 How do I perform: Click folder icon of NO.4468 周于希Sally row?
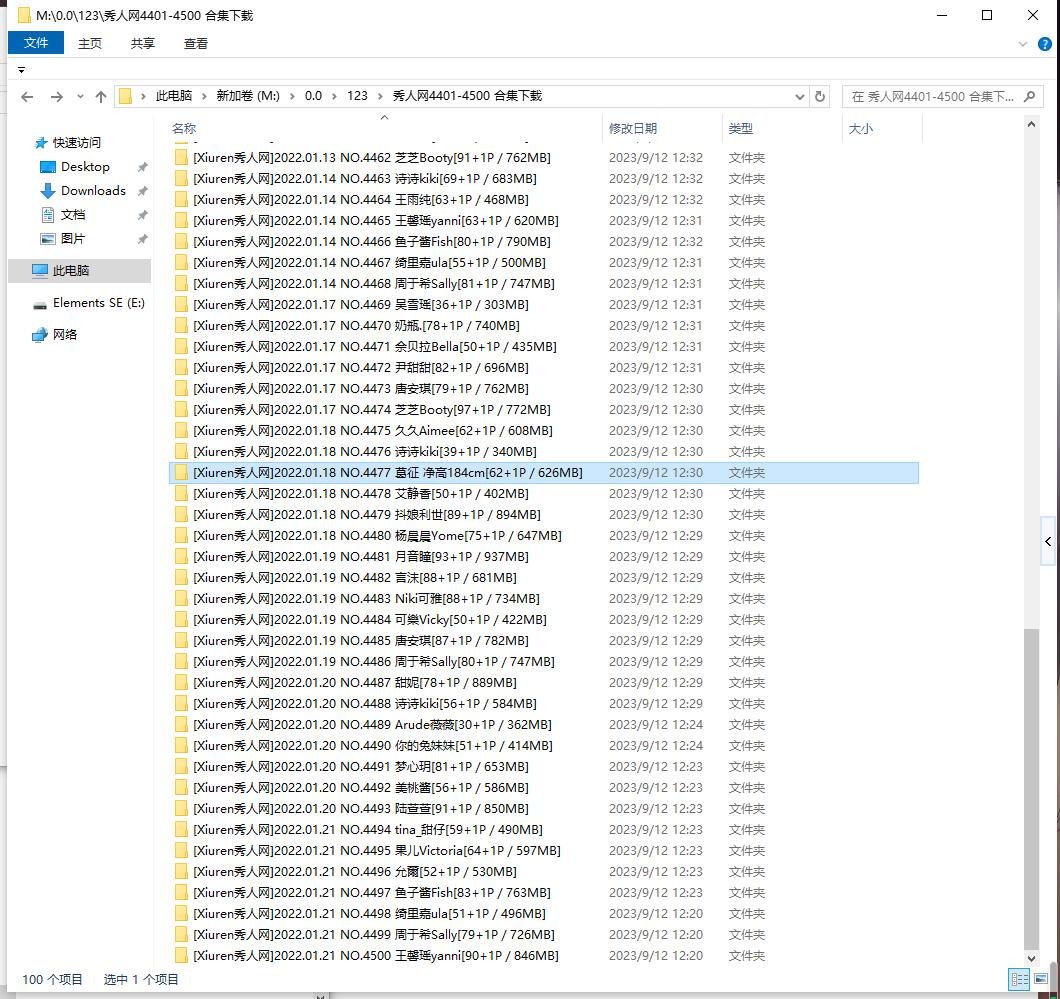181,284
